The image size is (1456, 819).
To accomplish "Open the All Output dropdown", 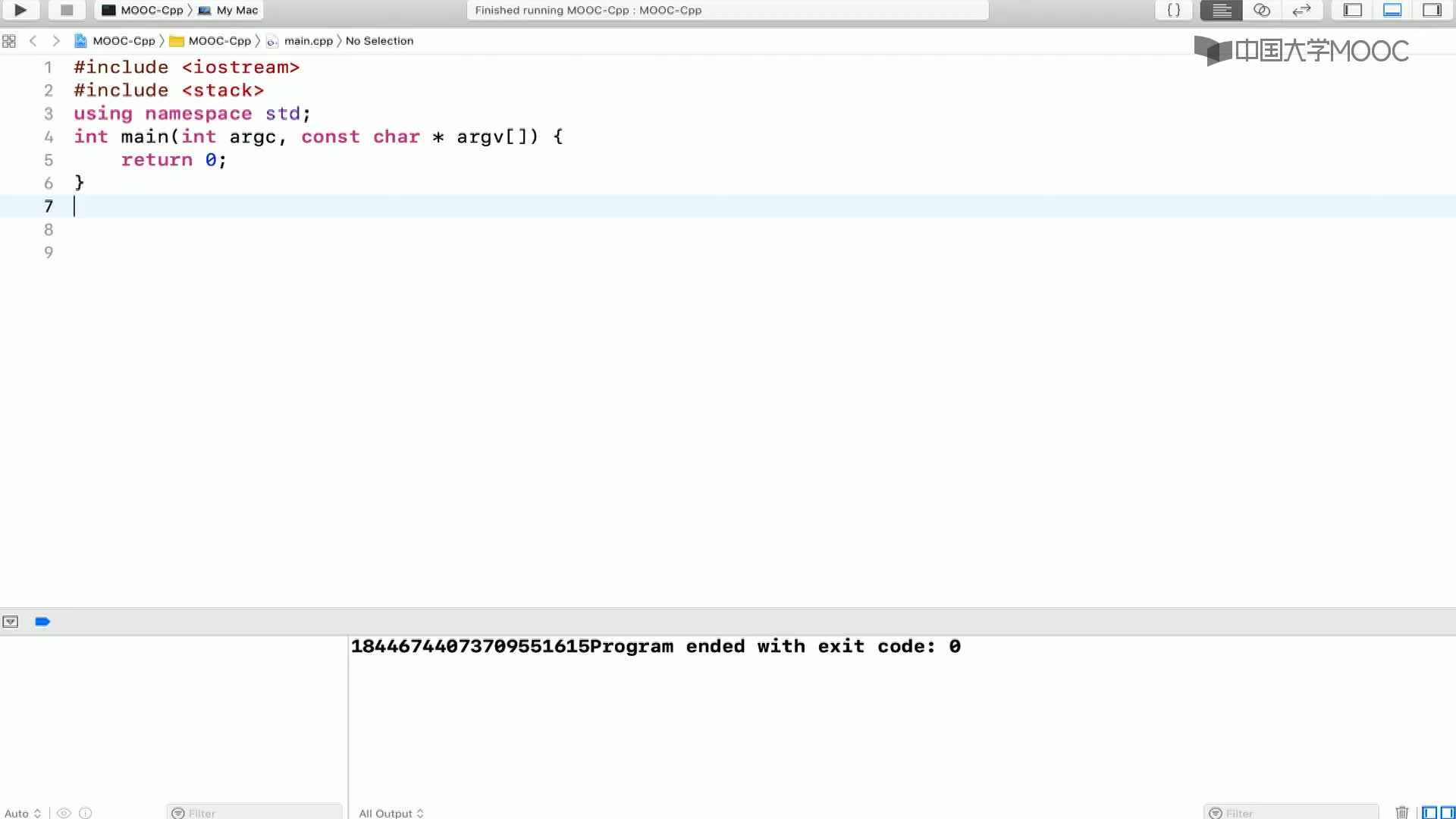I will coord(391,813).
